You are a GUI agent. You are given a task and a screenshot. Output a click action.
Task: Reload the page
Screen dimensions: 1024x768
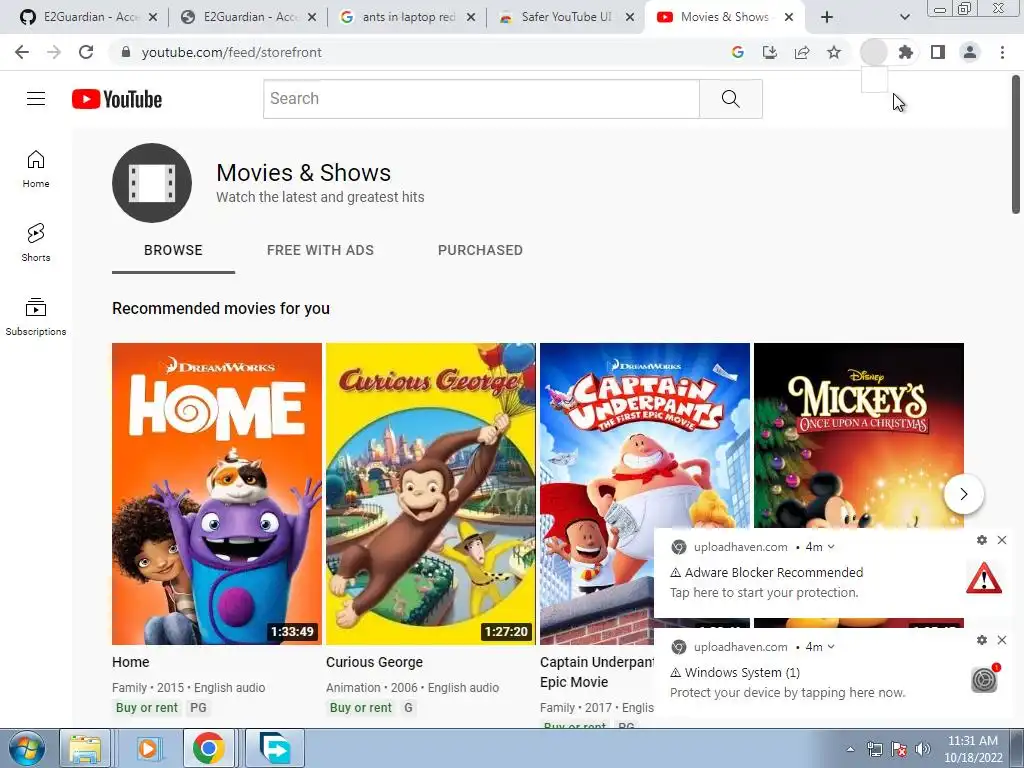[86, 52]
